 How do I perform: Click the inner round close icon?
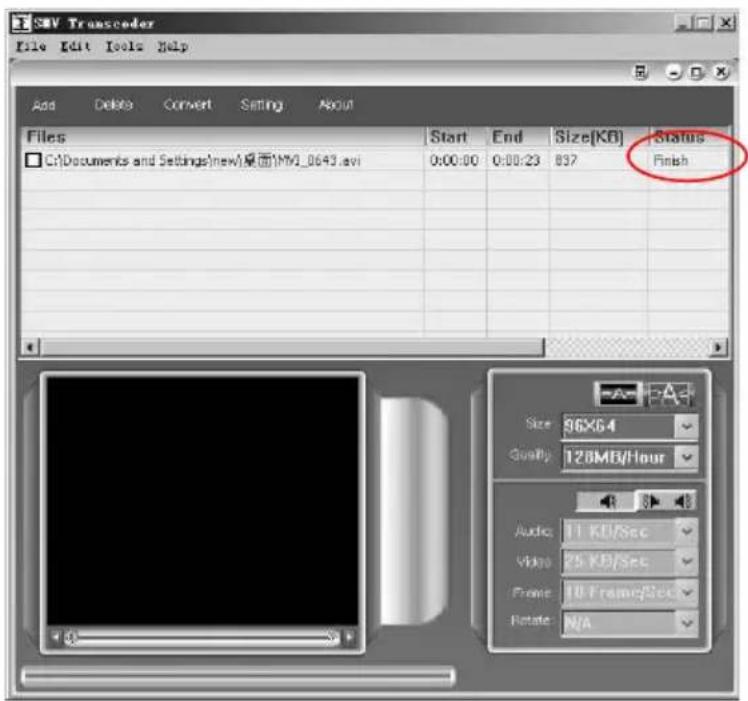[x=721, y=73]
